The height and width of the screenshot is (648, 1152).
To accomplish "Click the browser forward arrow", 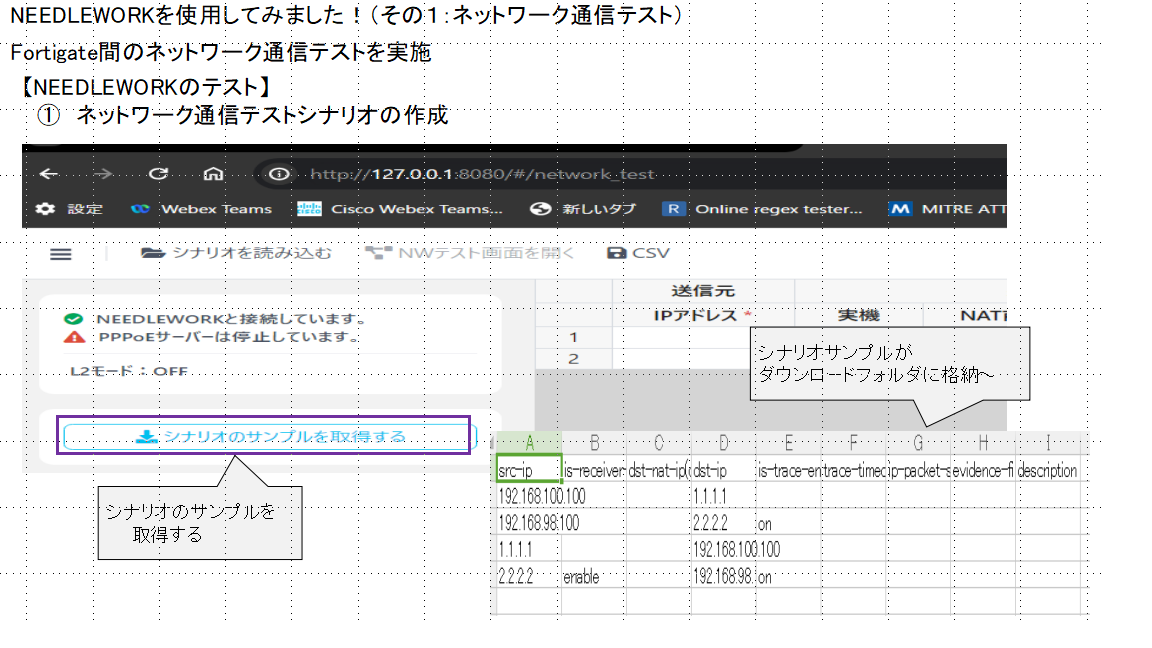I will pyautogui.click(x=103, y=174).
